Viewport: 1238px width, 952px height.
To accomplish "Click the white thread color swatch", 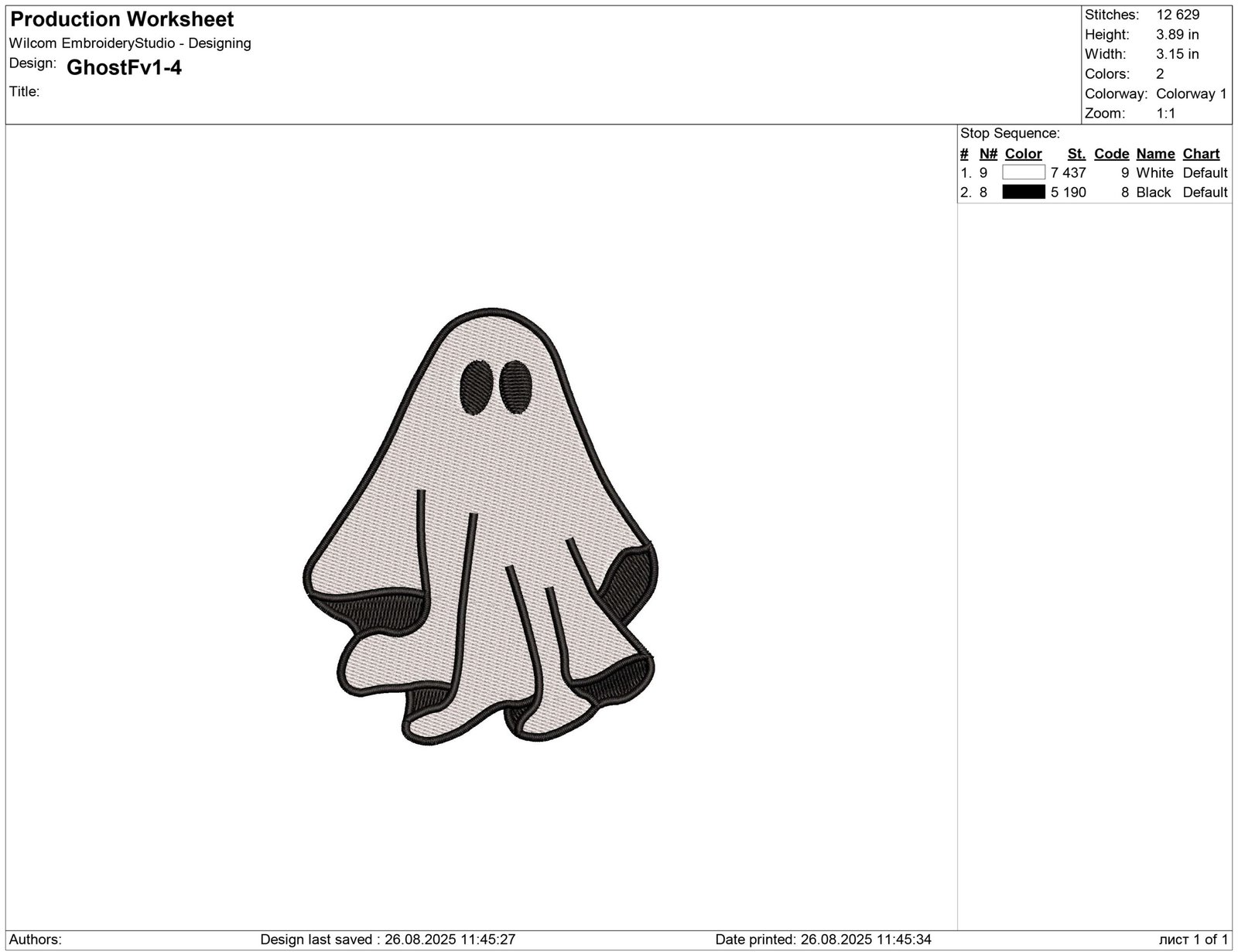I will point(1023,172).
